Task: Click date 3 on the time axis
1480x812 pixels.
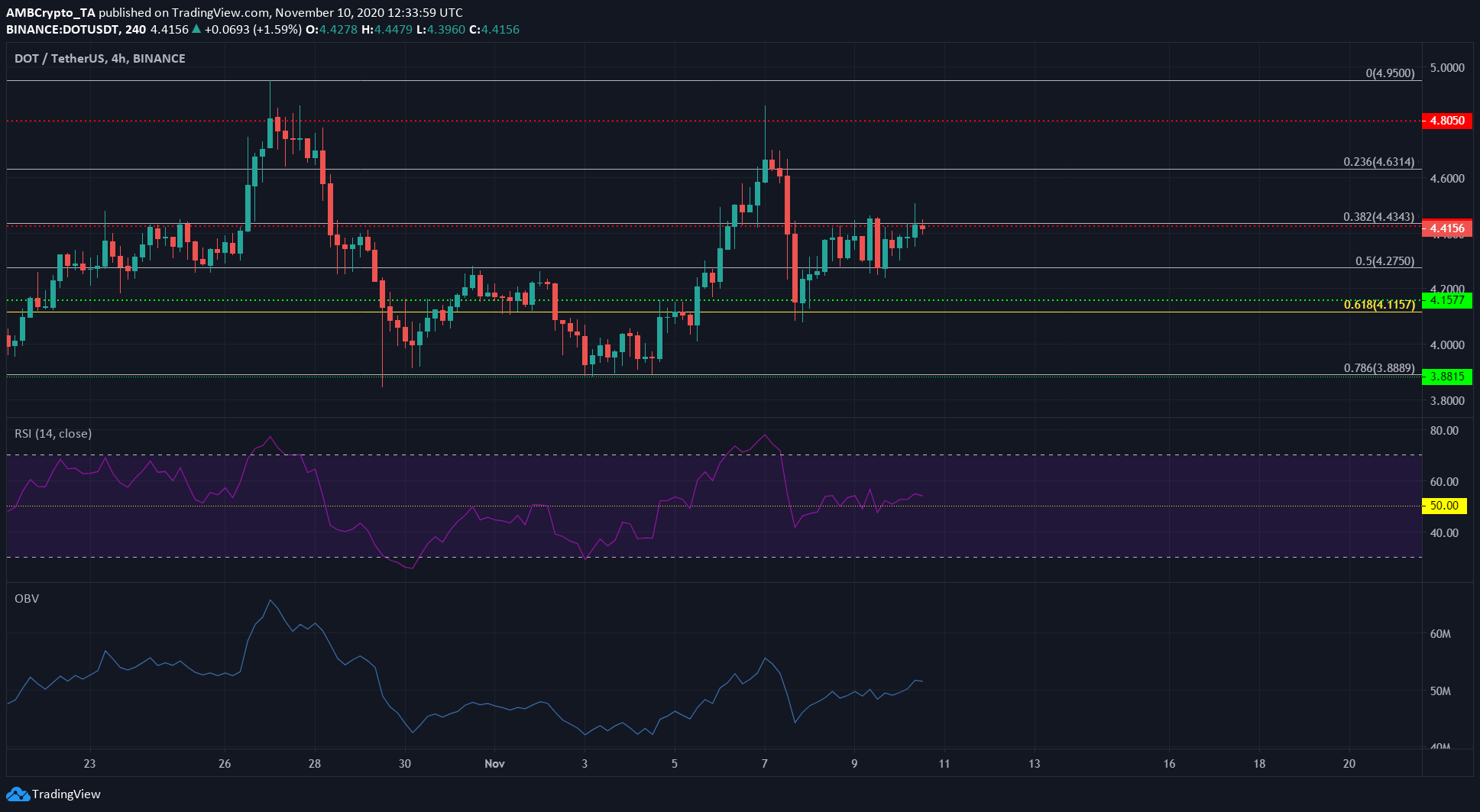Action: click(x=585, y=764)
